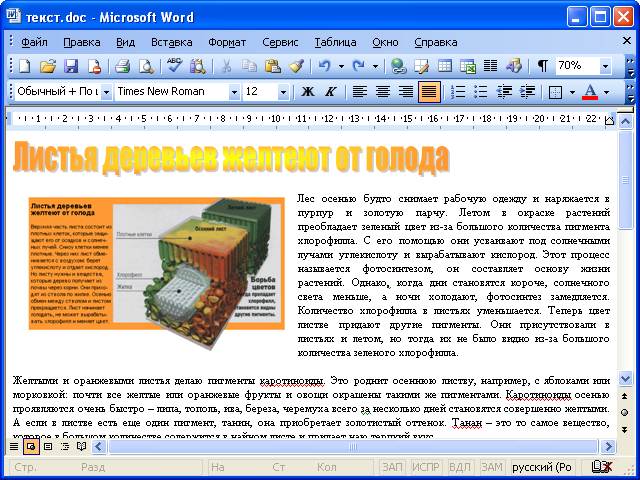Open Tables and Borders toolbar icon
Viewport: 640px width, 480px height.
coord(421,66)
